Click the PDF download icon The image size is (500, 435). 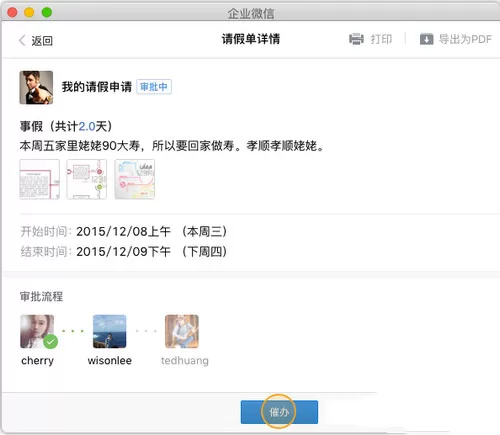426,39
